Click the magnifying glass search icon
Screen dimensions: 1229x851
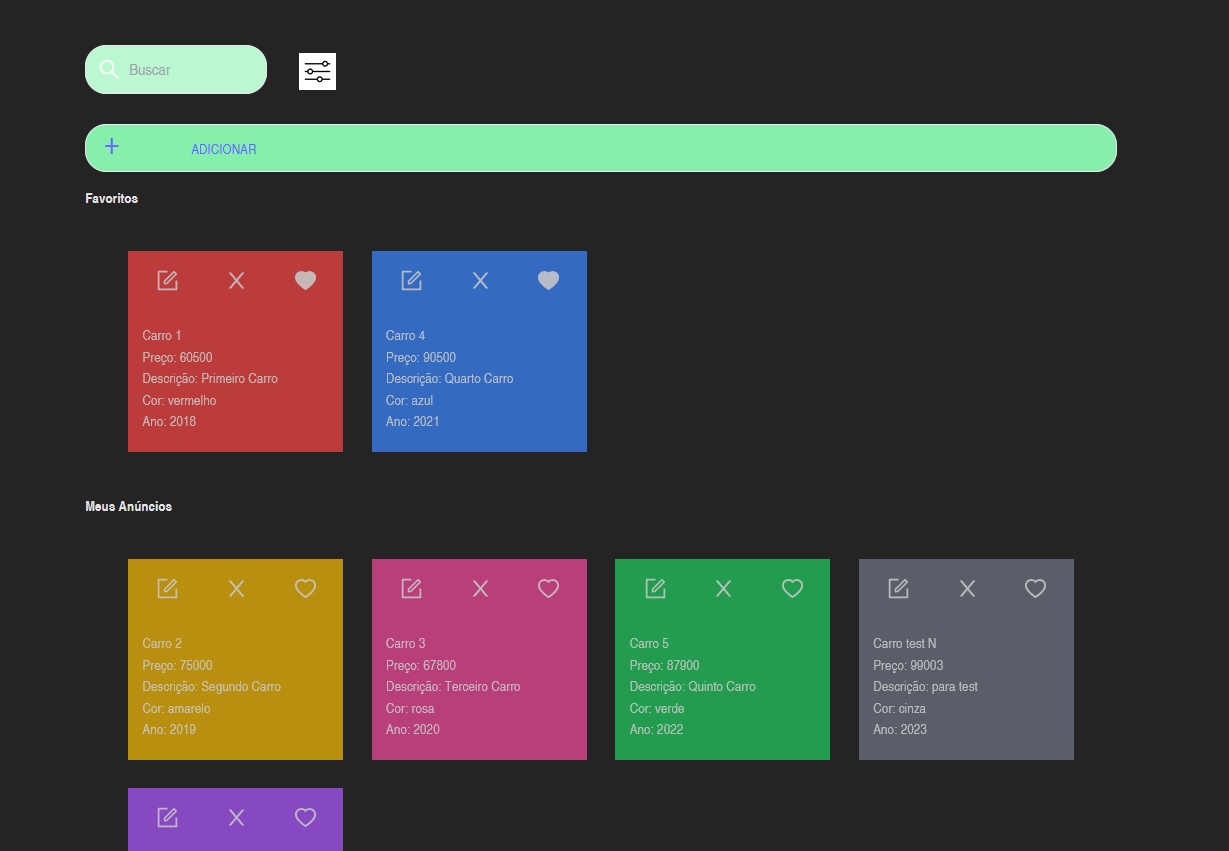coord(109,69)
